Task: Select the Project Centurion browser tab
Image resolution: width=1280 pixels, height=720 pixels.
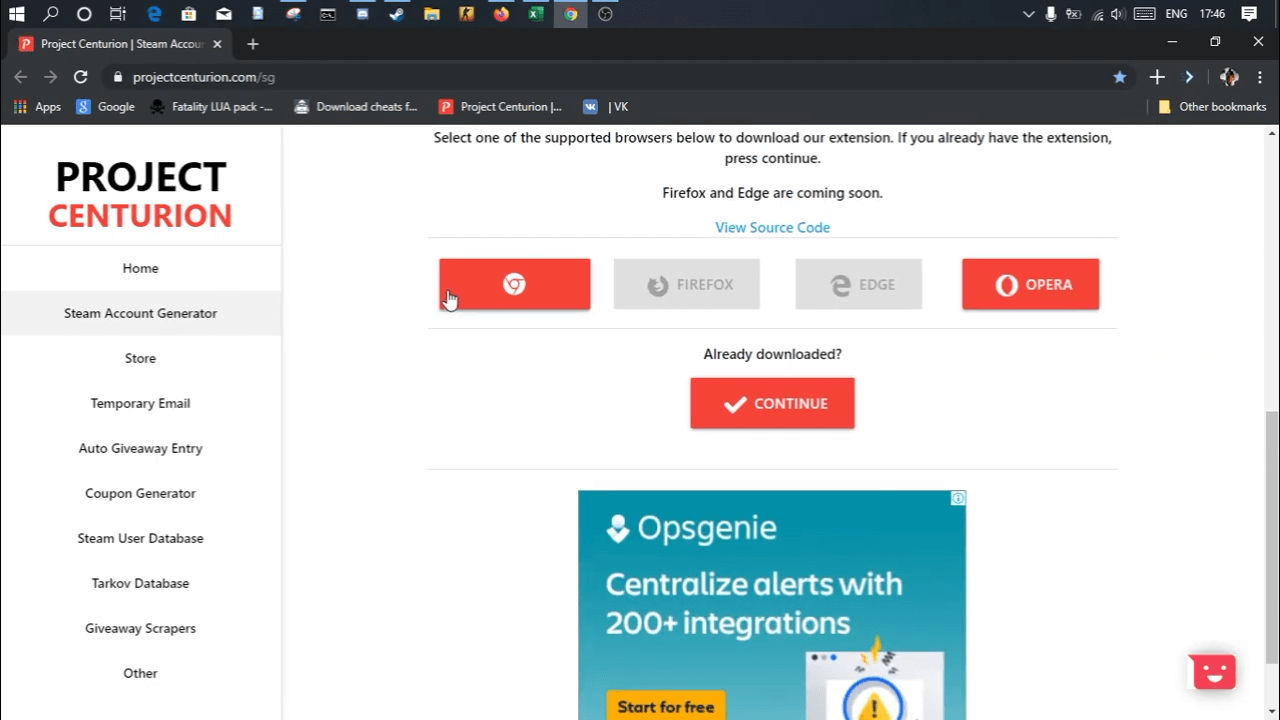Action: (x=120, y=44)
